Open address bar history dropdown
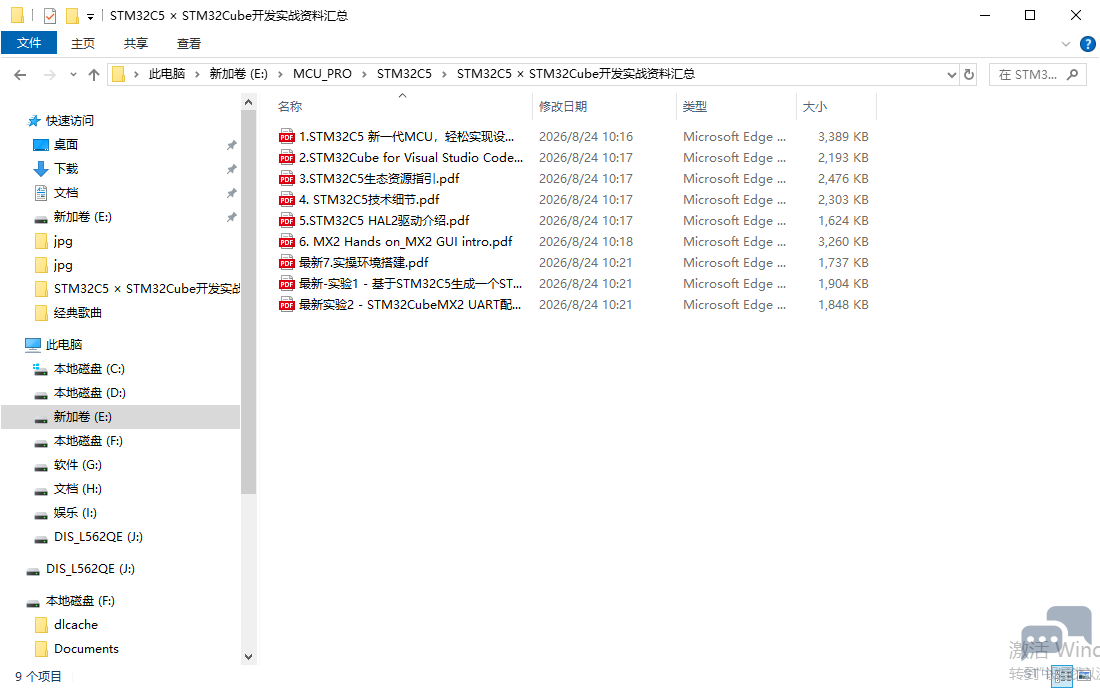Screen dimensions: 1100x689 (951, 74)
